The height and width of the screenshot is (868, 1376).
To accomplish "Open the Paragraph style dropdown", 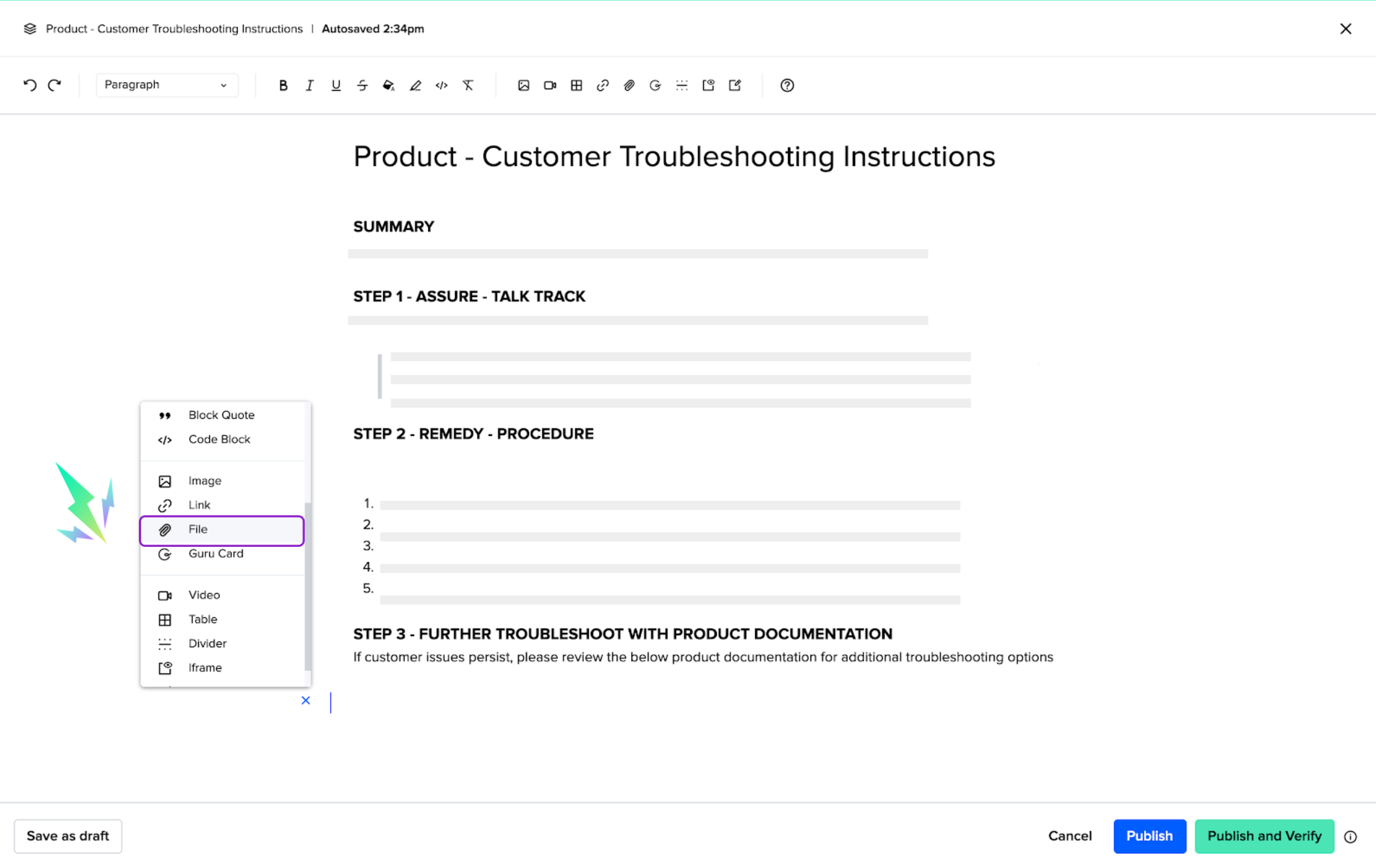I will click(x=166, y=85).
